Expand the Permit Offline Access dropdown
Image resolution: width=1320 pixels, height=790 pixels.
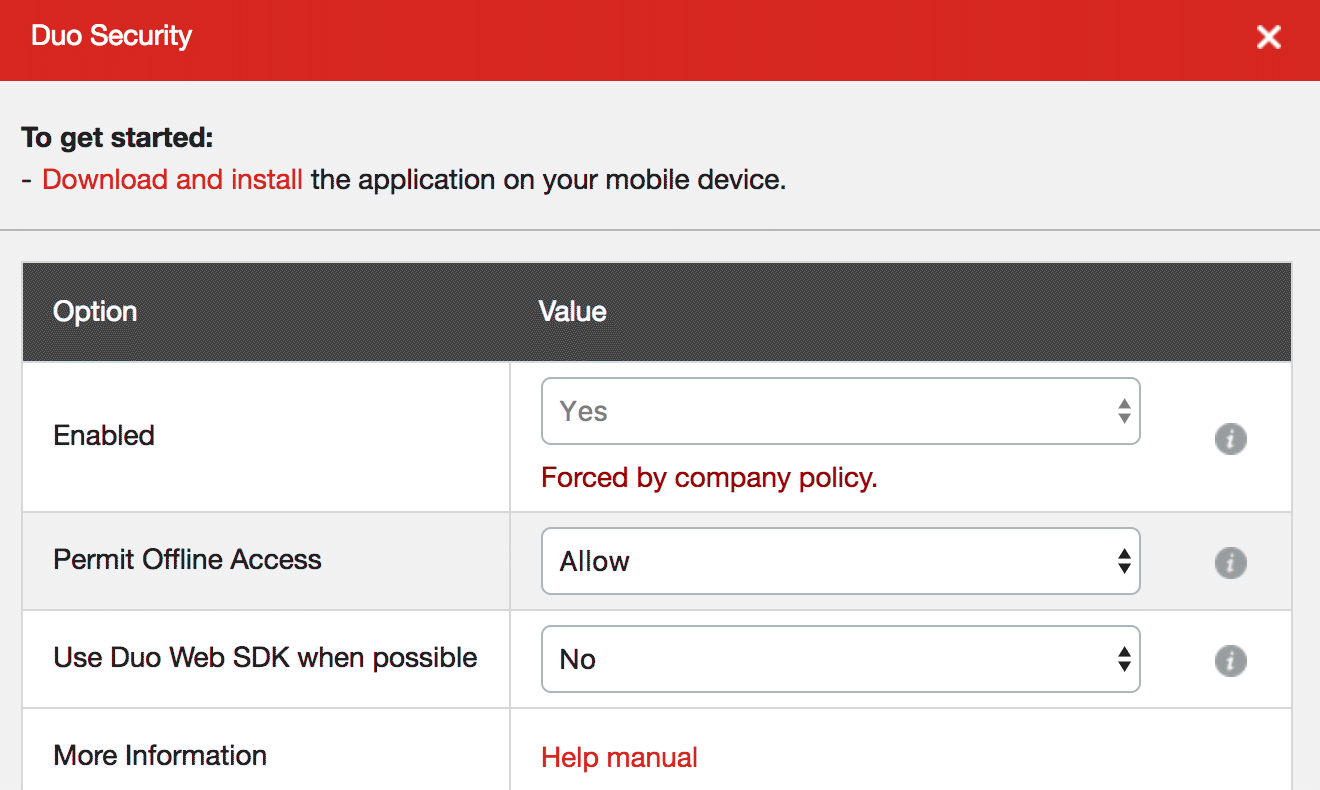coord(839,561)
